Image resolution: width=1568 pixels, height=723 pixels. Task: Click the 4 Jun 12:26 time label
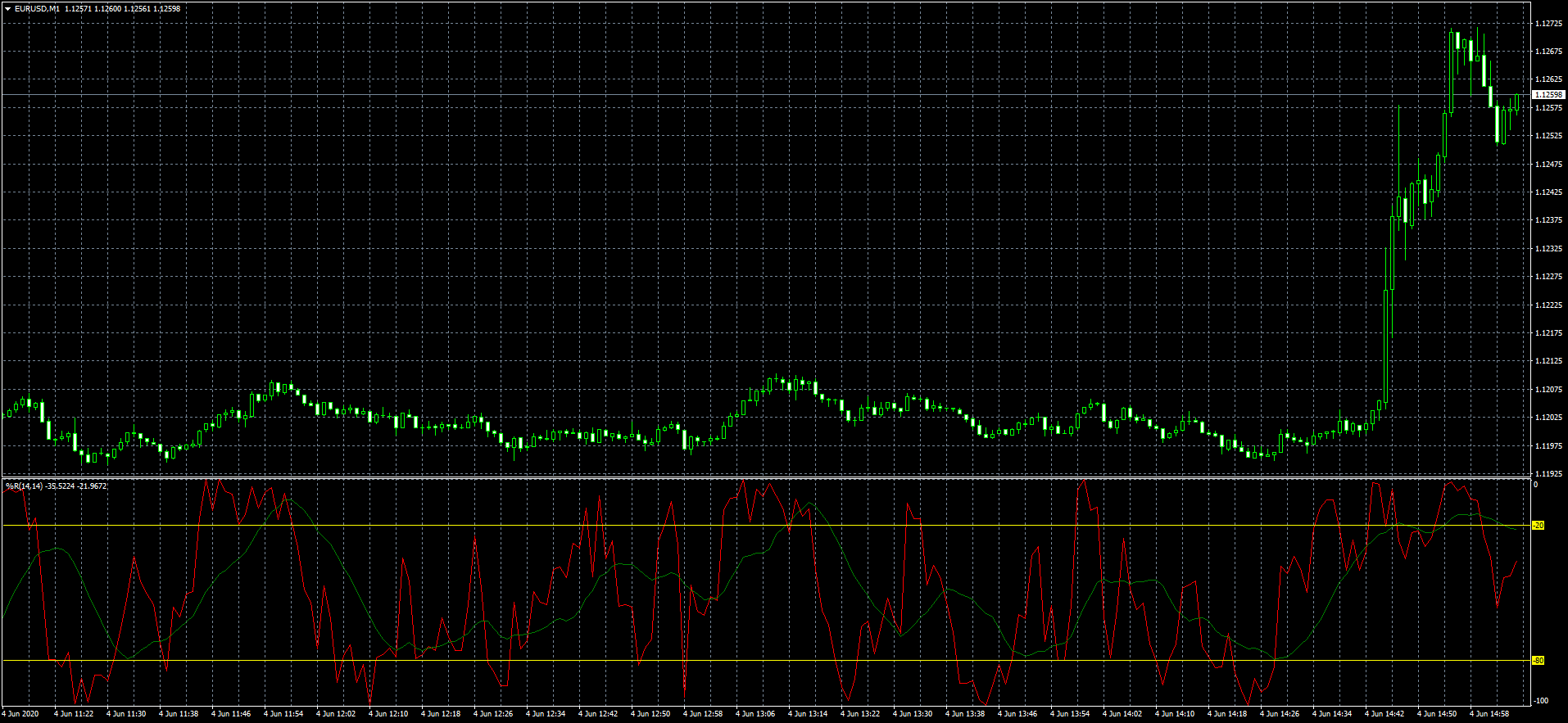pos(493,714)
